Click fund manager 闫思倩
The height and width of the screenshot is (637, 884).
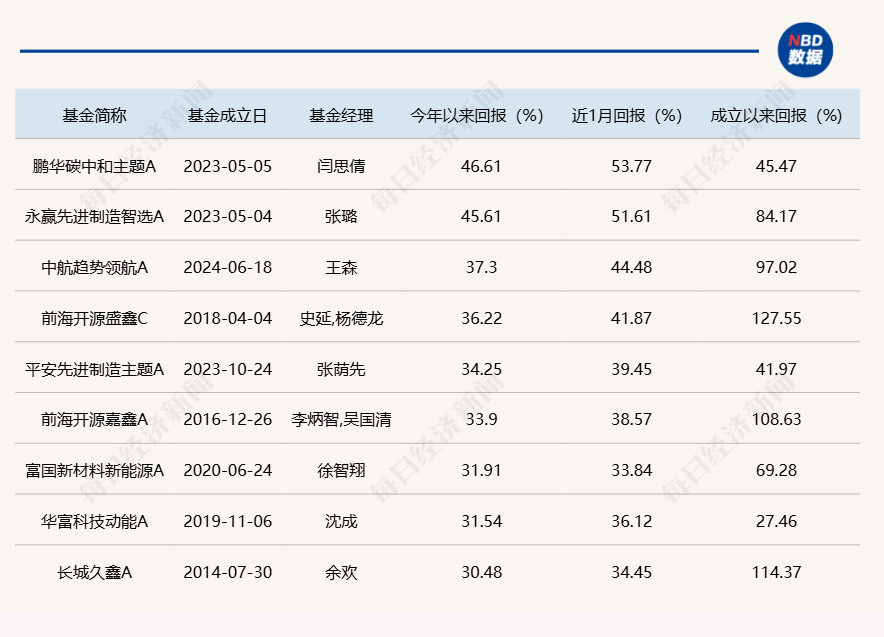341,166
